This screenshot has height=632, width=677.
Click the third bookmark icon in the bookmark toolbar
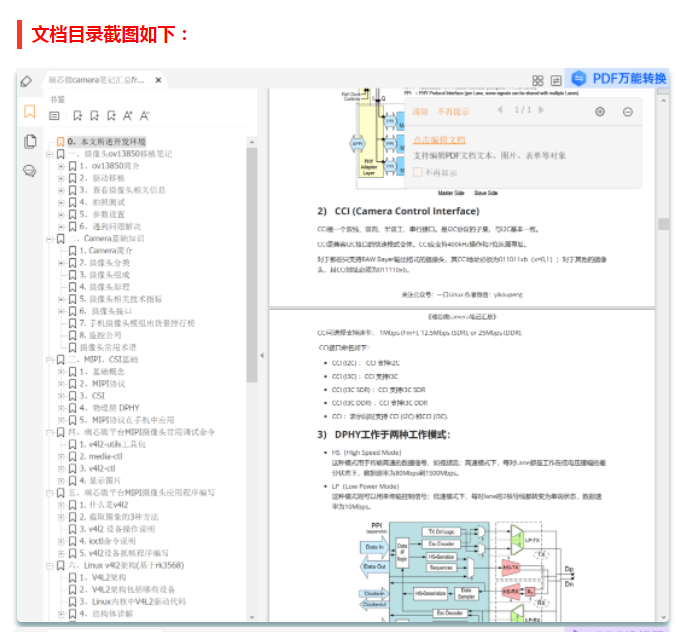pos(111,116)
